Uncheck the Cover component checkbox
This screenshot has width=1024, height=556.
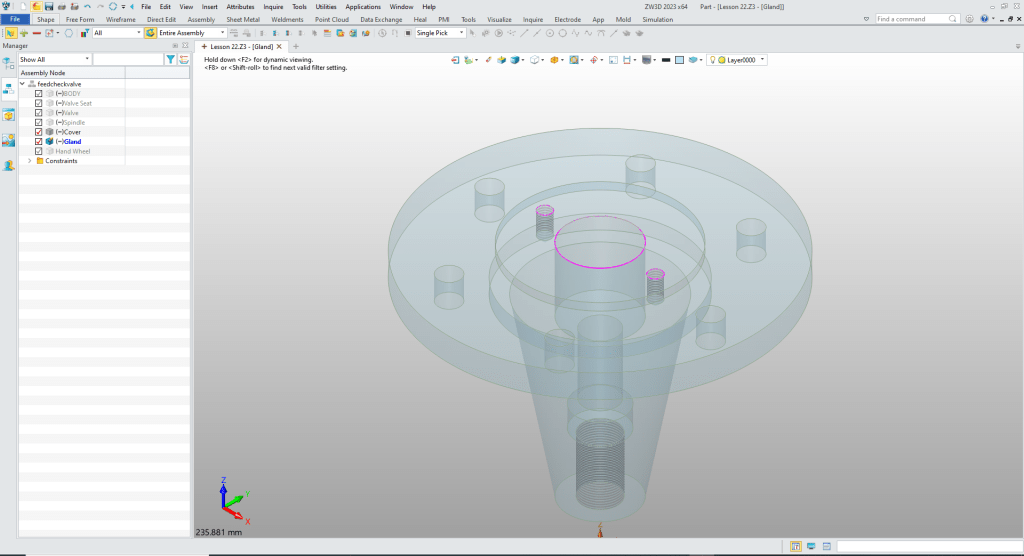(39, 132)
